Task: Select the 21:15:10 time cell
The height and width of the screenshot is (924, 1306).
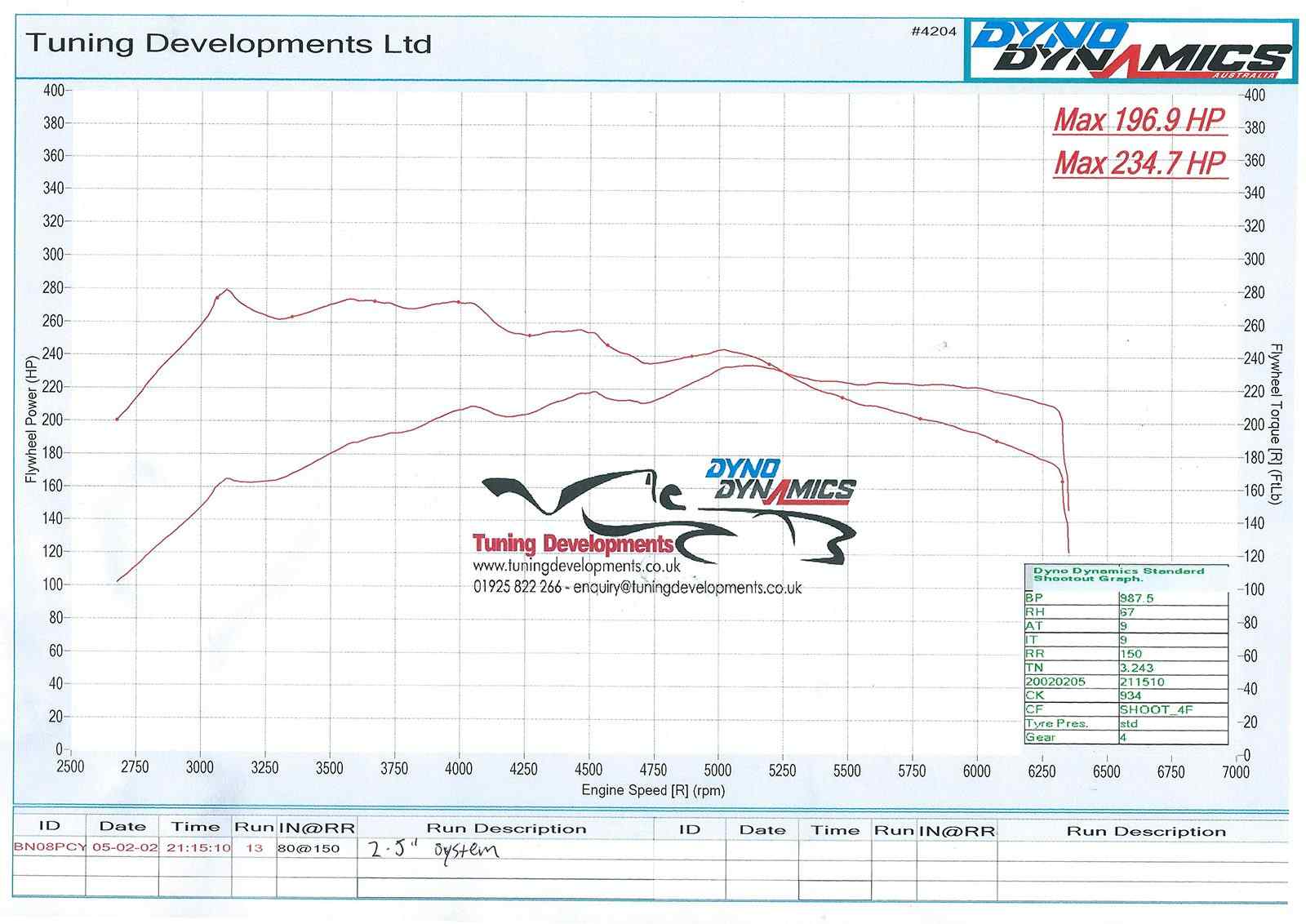Action: 198,847
